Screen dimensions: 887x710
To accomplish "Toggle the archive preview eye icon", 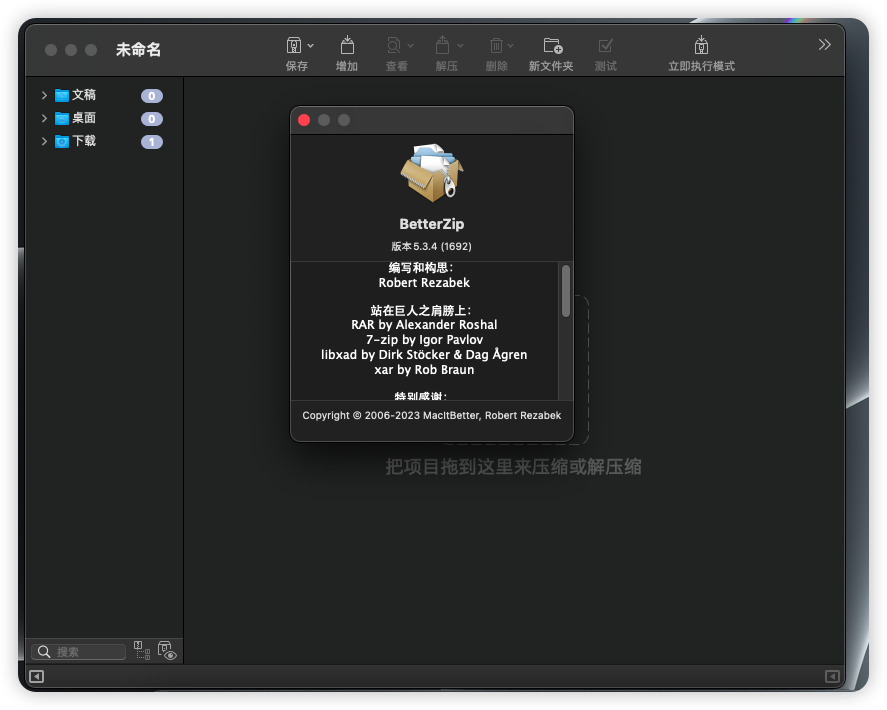I will [167, 651].
